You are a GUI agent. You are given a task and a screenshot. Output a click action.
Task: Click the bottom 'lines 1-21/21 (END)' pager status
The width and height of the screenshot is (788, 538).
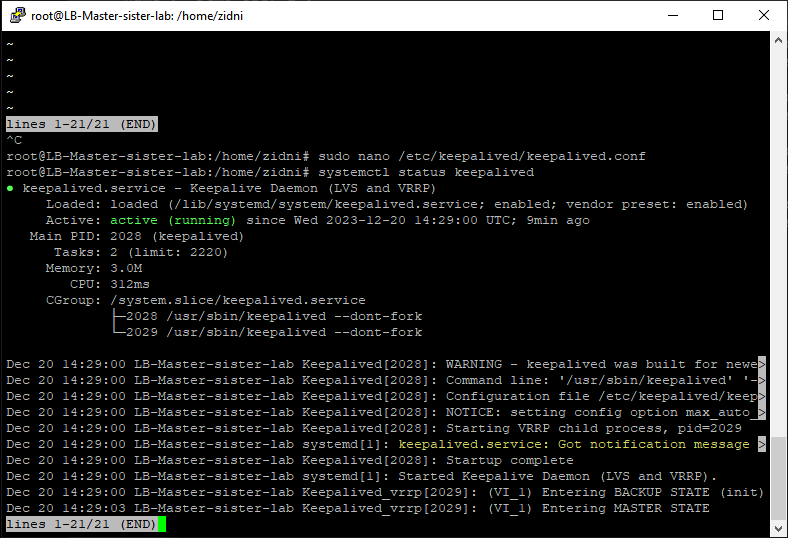pos(81,524)
